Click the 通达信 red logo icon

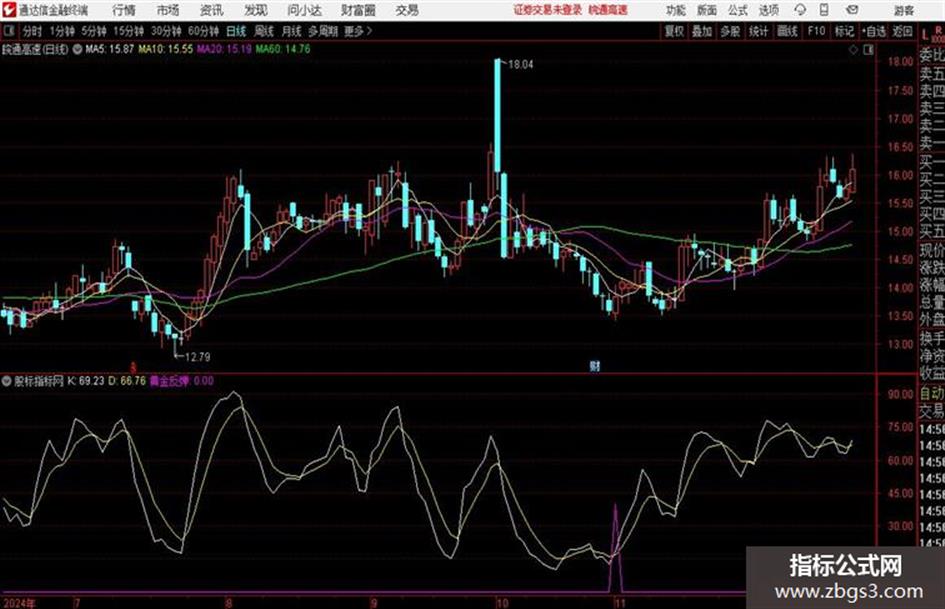pos(8,10)
